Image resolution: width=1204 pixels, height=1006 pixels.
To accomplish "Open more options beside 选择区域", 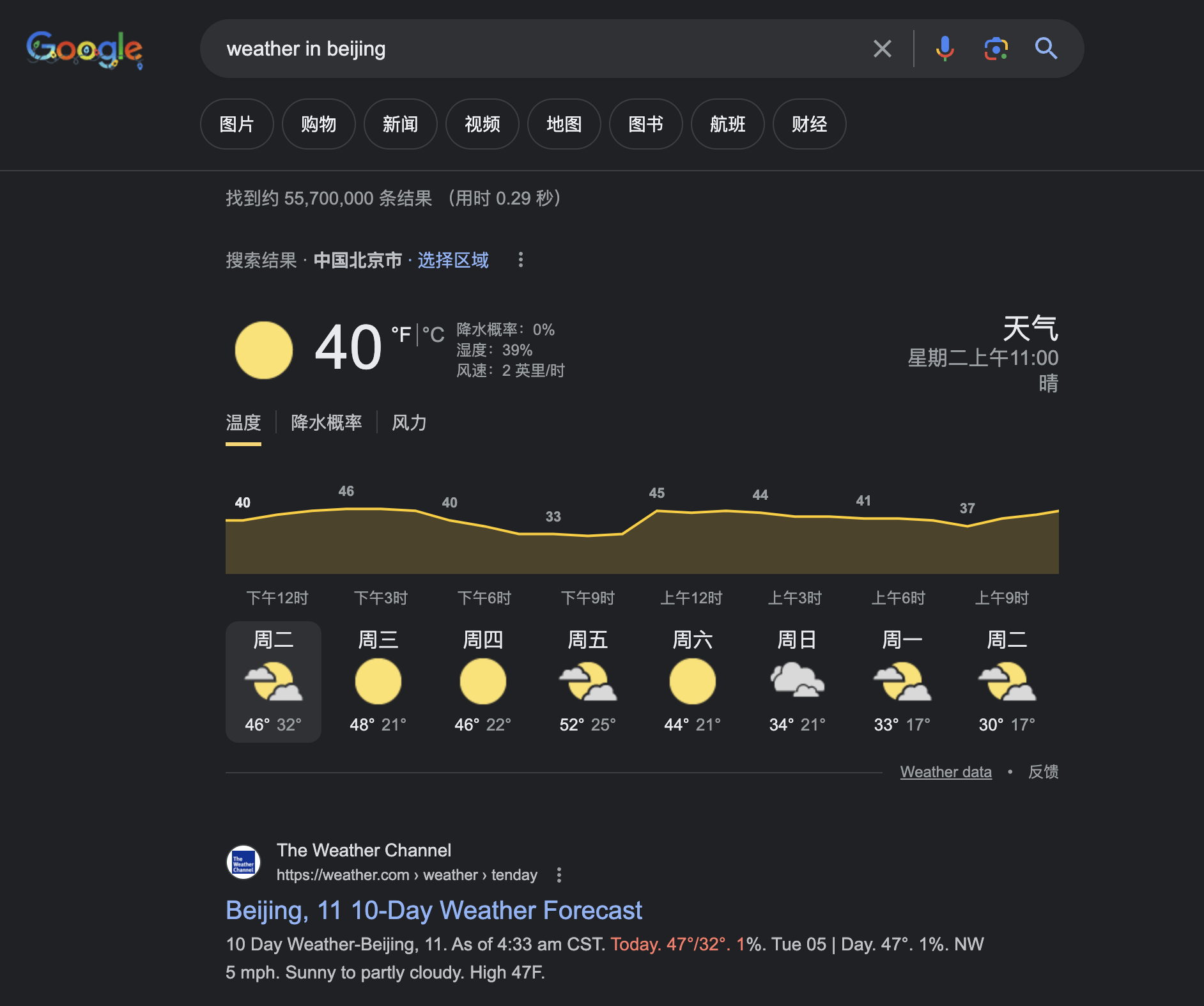I will click(x=521, y=259).
